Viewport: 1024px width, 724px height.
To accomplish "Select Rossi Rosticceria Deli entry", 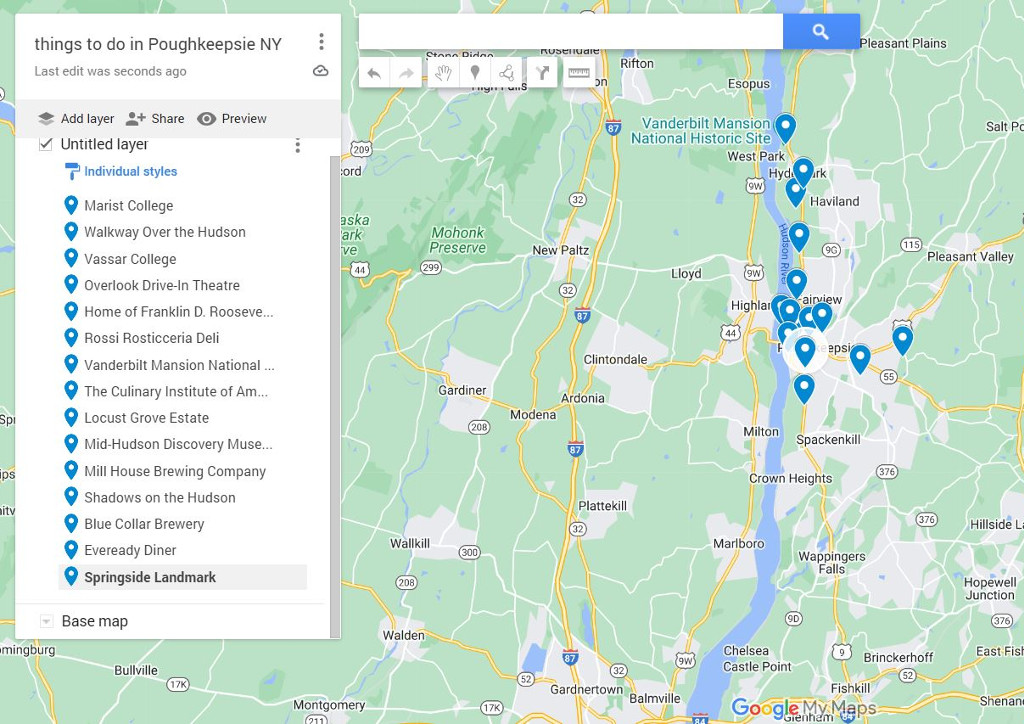I will click(x=152, y=338).
